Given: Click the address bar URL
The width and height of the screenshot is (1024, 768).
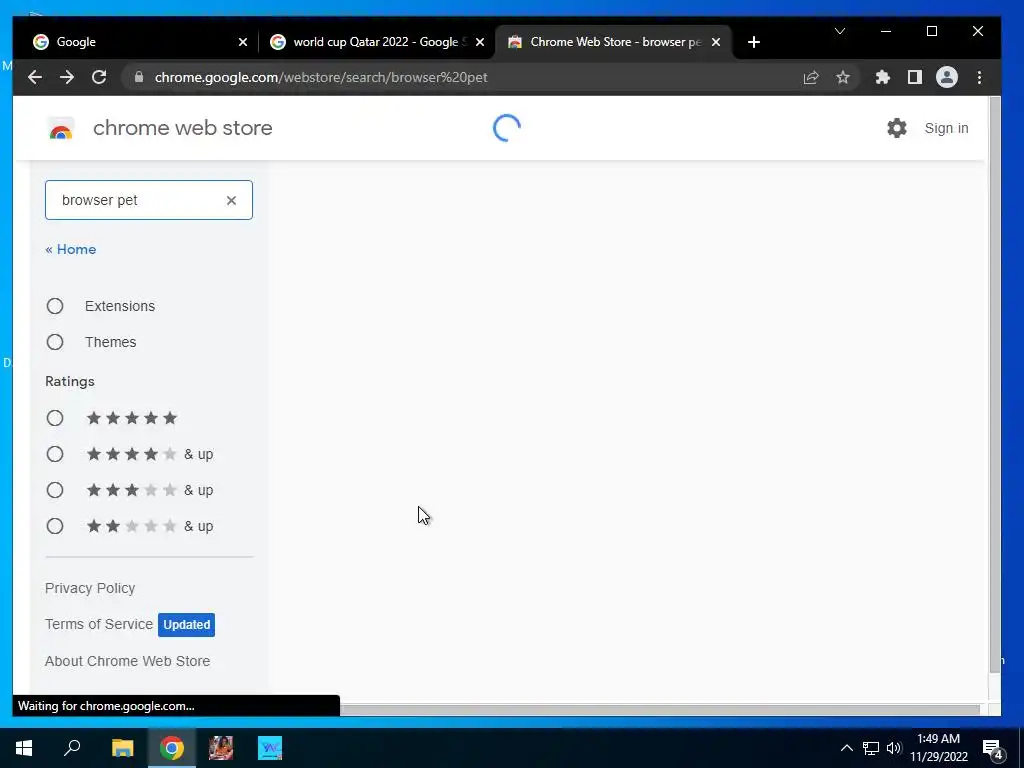Looking at the screenshot, I should (321, 77).
